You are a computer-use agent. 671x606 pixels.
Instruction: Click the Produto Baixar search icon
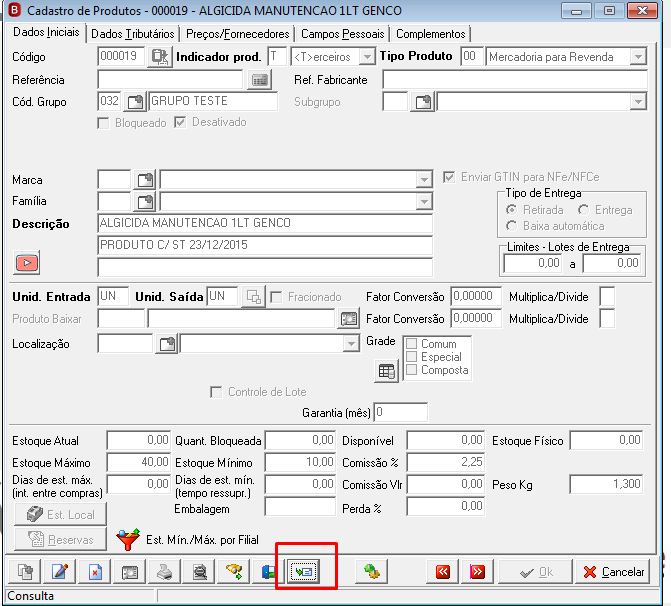point(348,319)
